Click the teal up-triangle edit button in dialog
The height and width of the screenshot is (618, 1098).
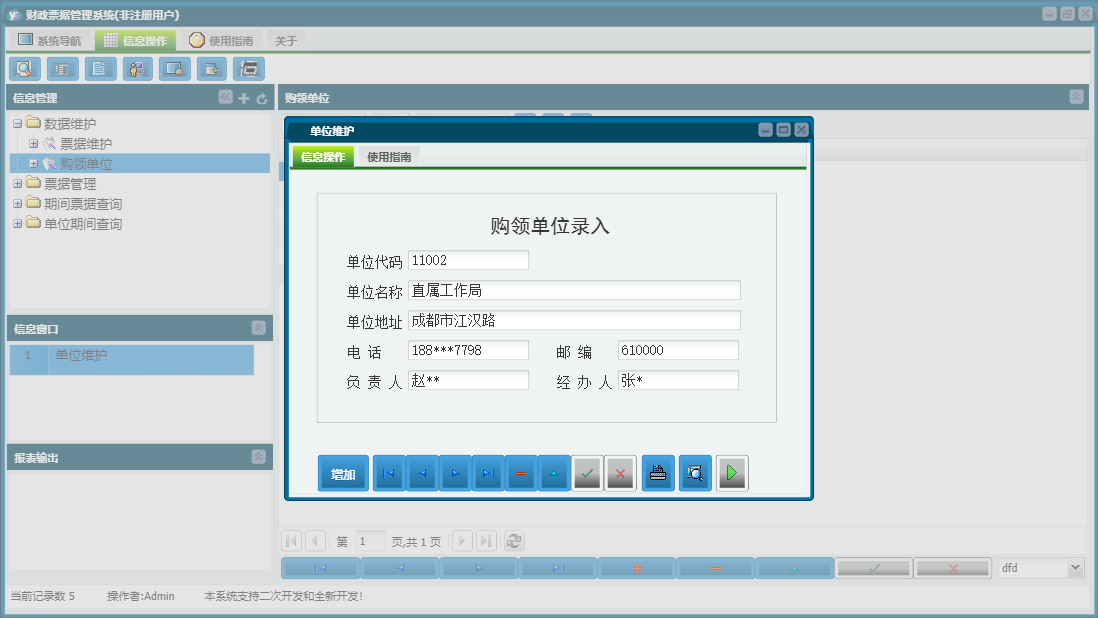554,474
